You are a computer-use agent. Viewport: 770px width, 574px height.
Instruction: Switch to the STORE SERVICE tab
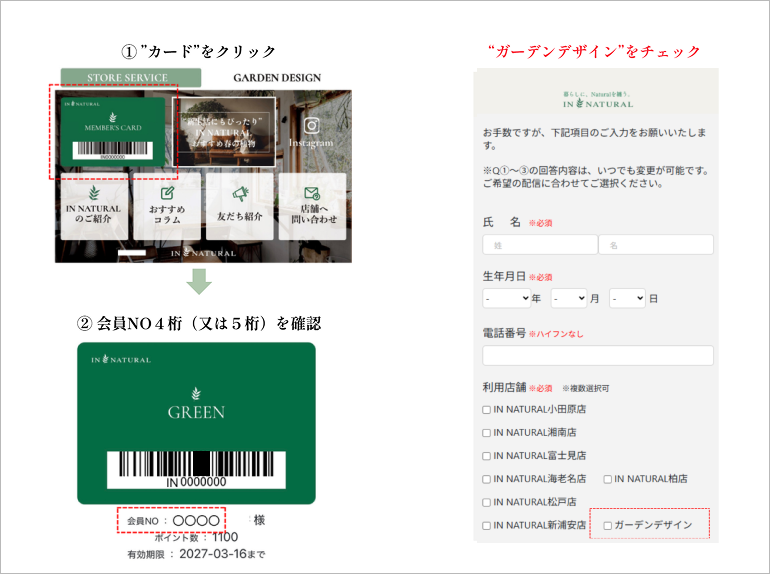(130, 78)
